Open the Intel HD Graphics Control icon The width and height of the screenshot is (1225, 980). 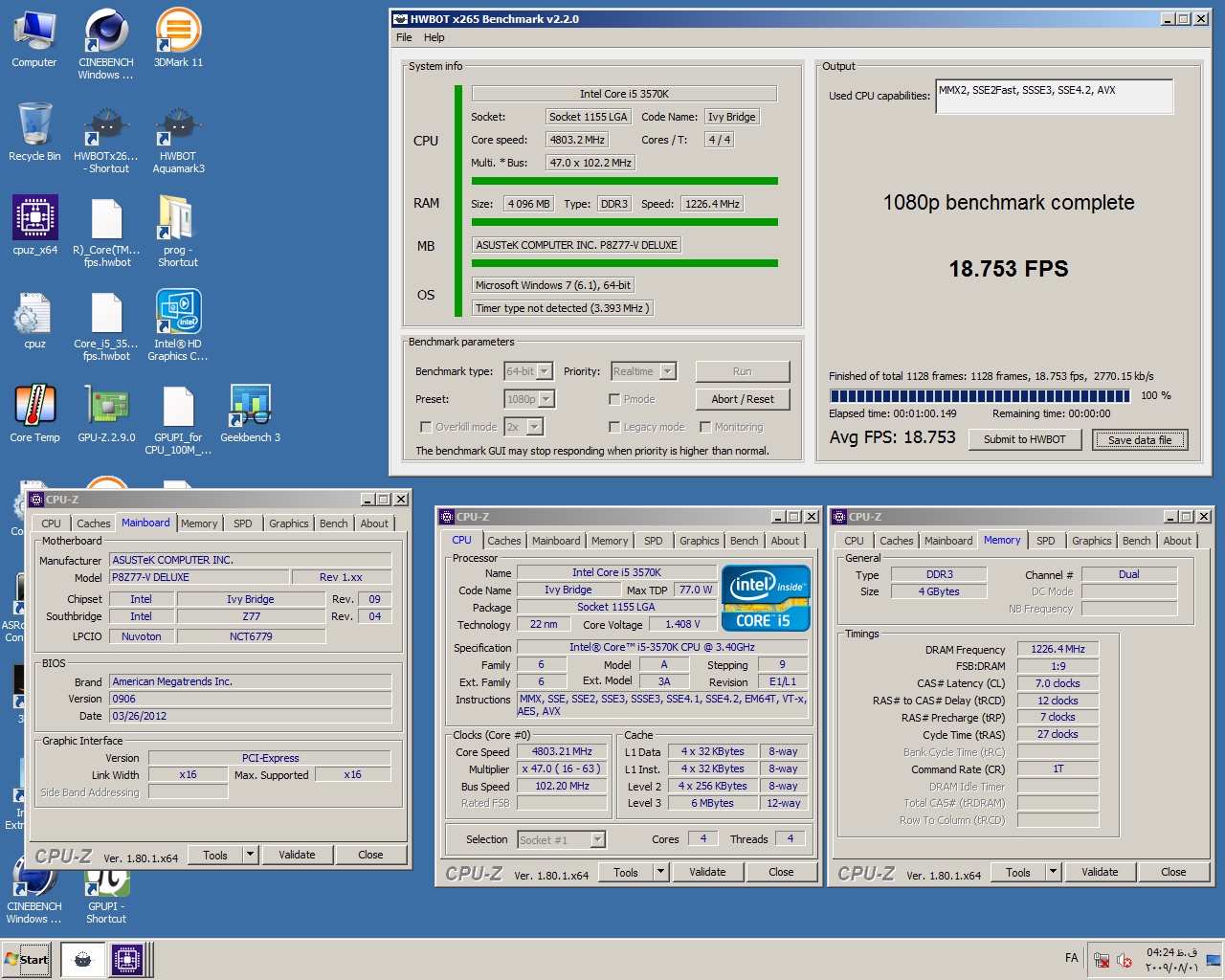(178, 326)
